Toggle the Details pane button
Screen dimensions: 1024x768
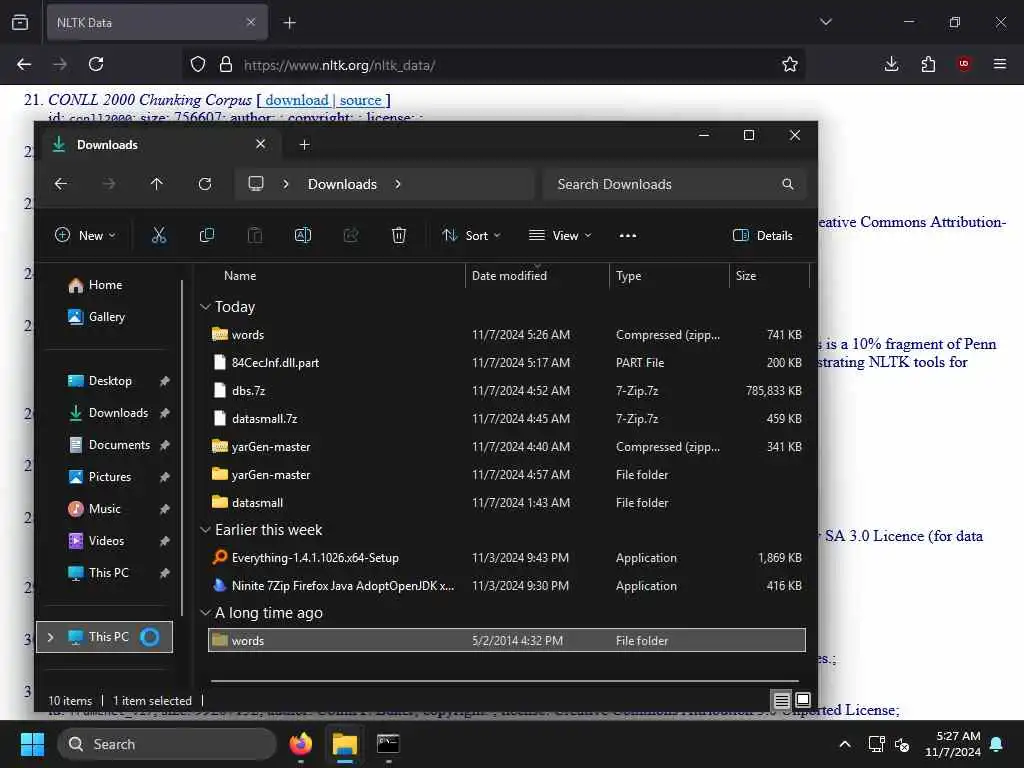point(763,236)
